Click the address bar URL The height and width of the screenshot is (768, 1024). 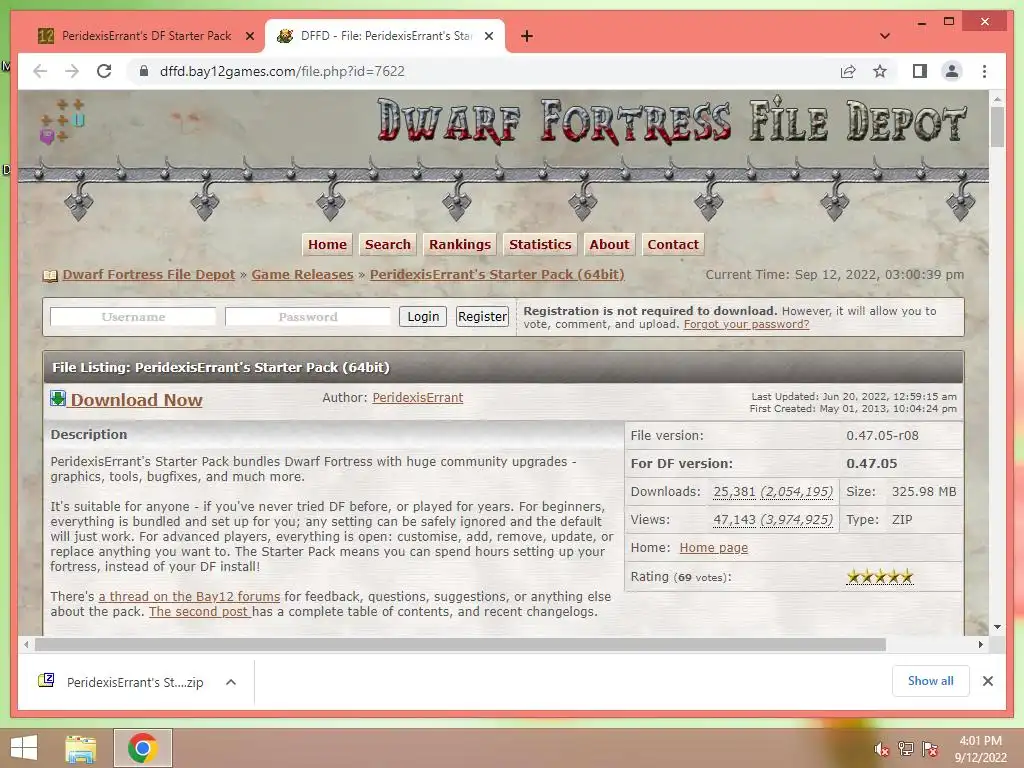tap(282, 71)
